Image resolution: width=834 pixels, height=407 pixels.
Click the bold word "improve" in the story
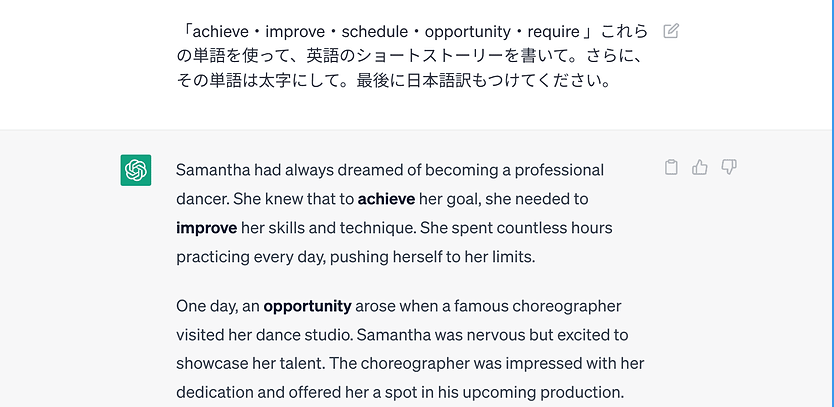(206, 228)
